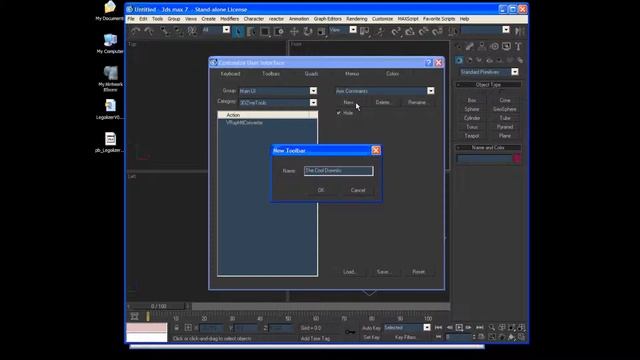Open the Motion command panel

tap(494, 47)
